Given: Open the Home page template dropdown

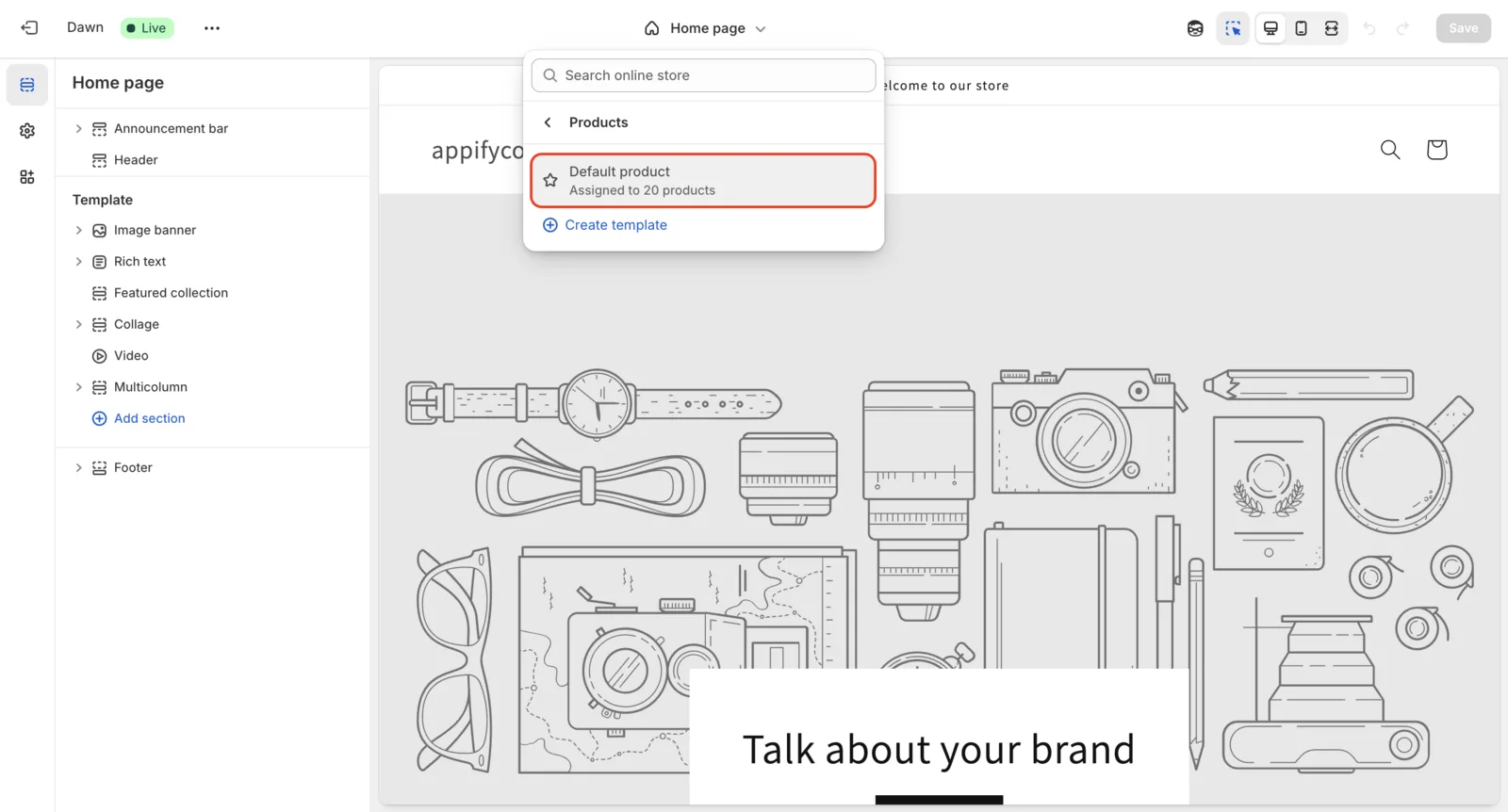Looking at the screenshot, I should click(x=705, y=28).
